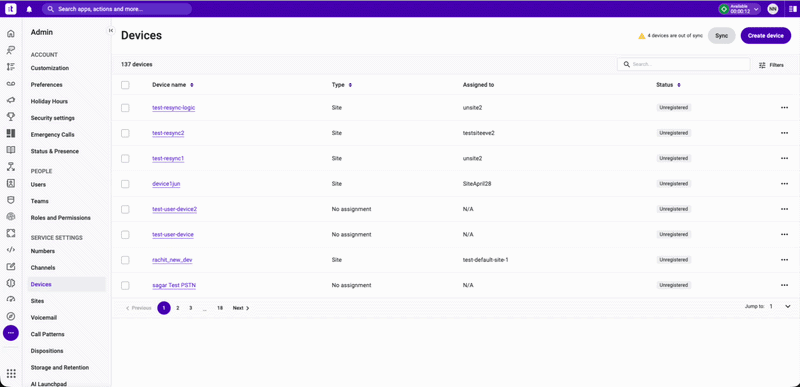Open row actions for device1jun
800x387 pixels.
(784, 184)
